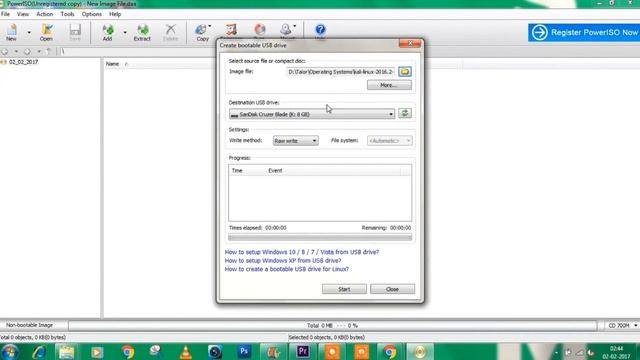This screenshot has height=360, width=640.
Task: Expand the dropdown arrow beside Add
Action: [125, 32]
